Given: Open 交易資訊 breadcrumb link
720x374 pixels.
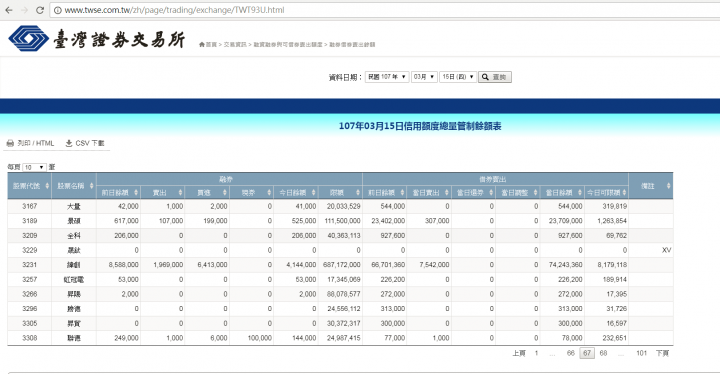Looking at the screenshot, I should pos(235,45).
